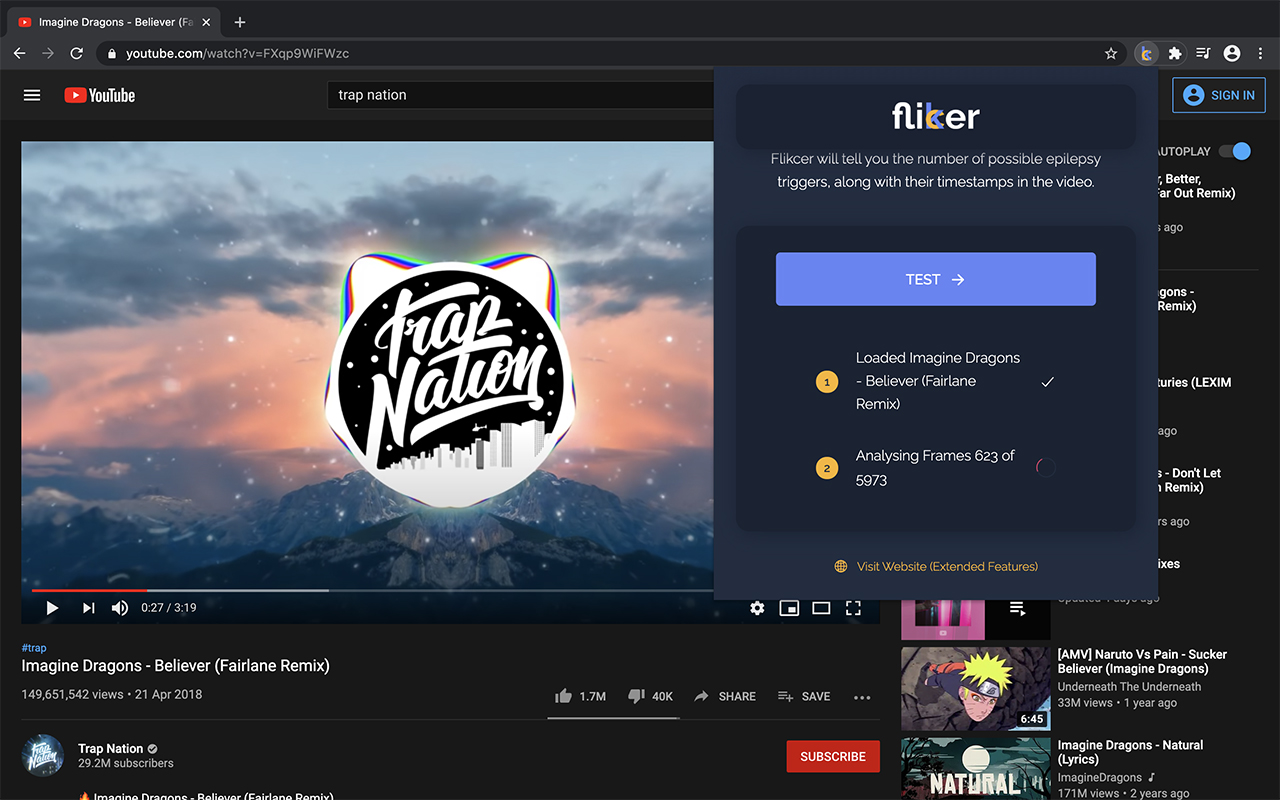Share this video
Screen dimensions: 1280x800
pyautogui.click(x=725, y=696)
